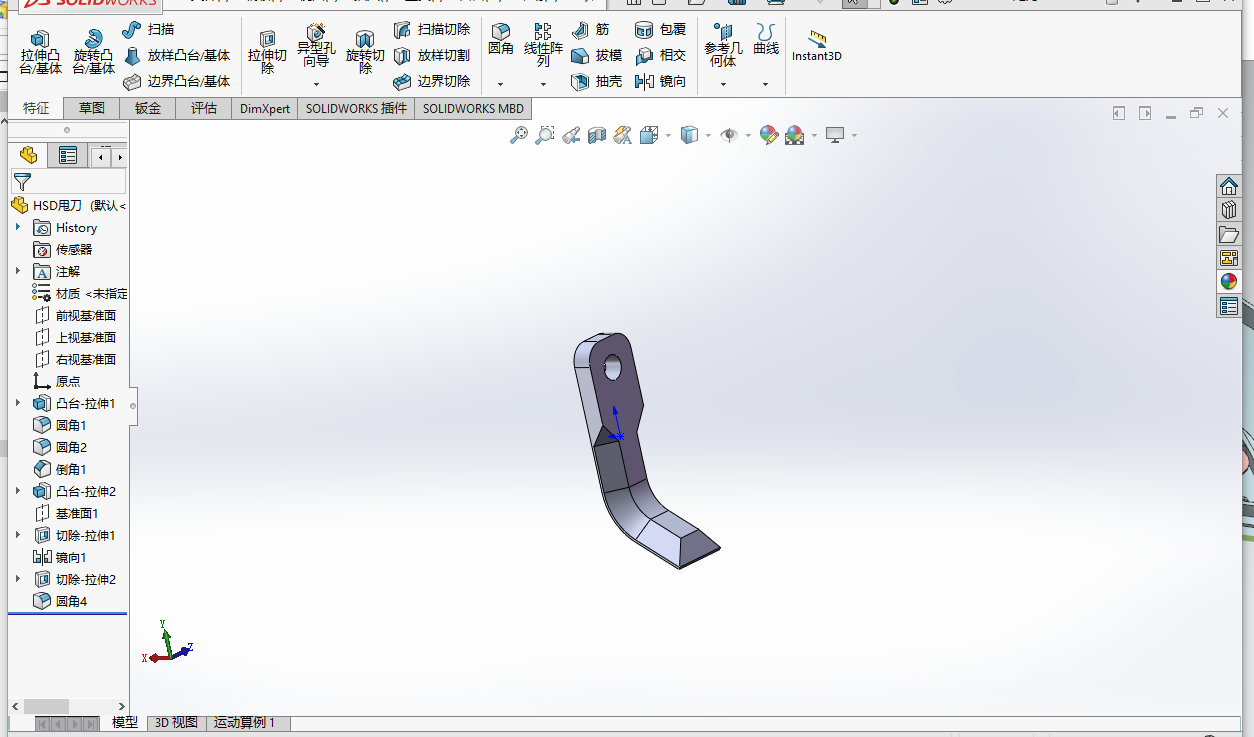Screen dimensions: 1254x737
Task: Click Previous View icon
Action: [571, 135]
